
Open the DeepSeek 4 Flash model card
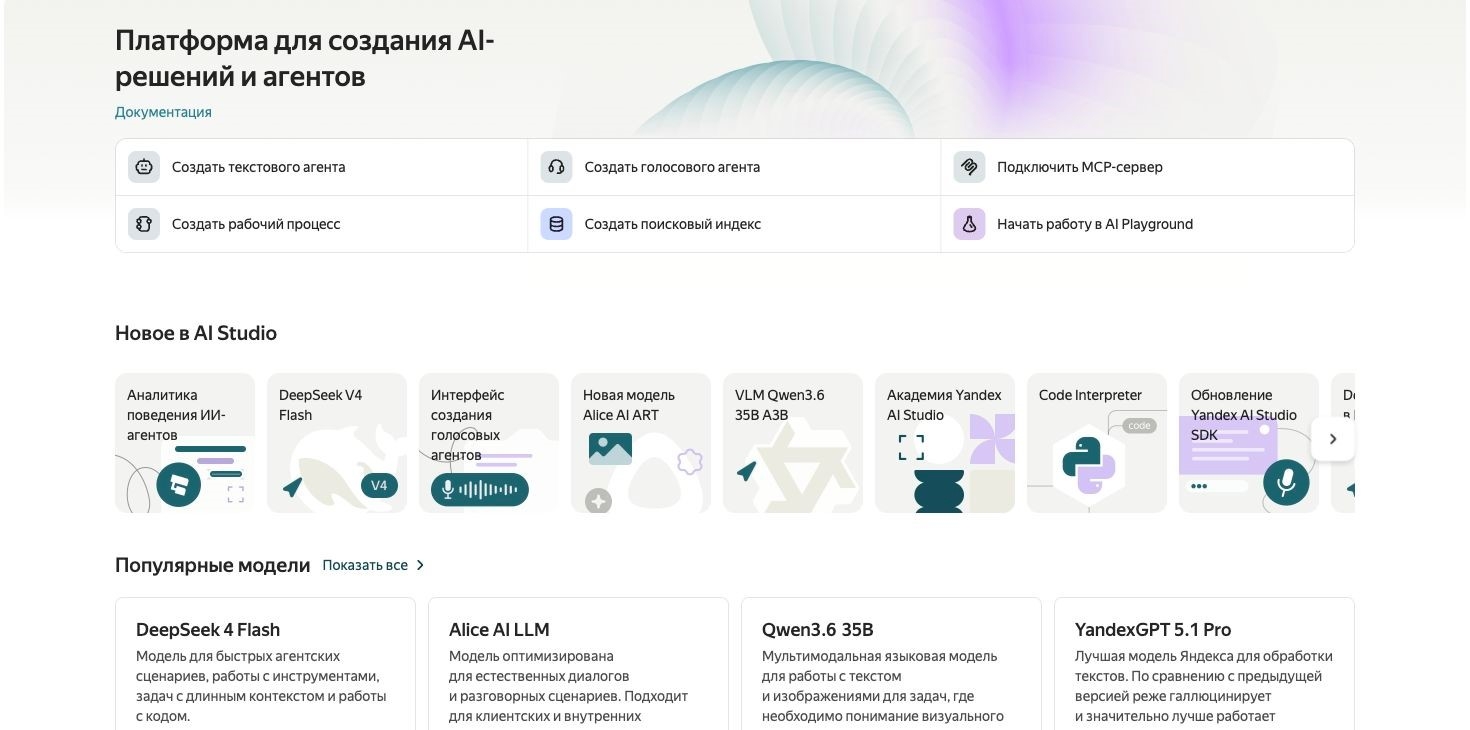pyautogui.click(x=265, y=664)
